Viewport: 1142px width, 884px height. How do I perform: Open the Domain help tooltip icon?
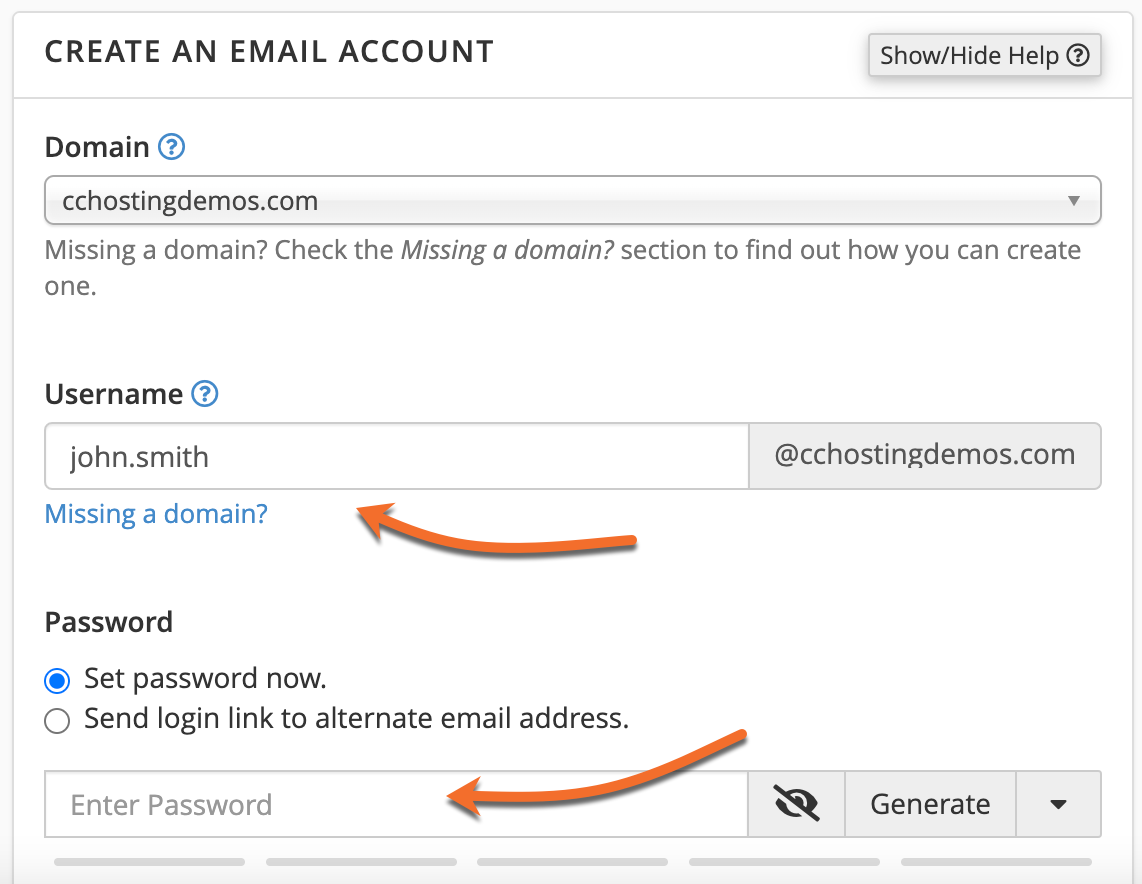pyautogui.click(x=171, y=147)
